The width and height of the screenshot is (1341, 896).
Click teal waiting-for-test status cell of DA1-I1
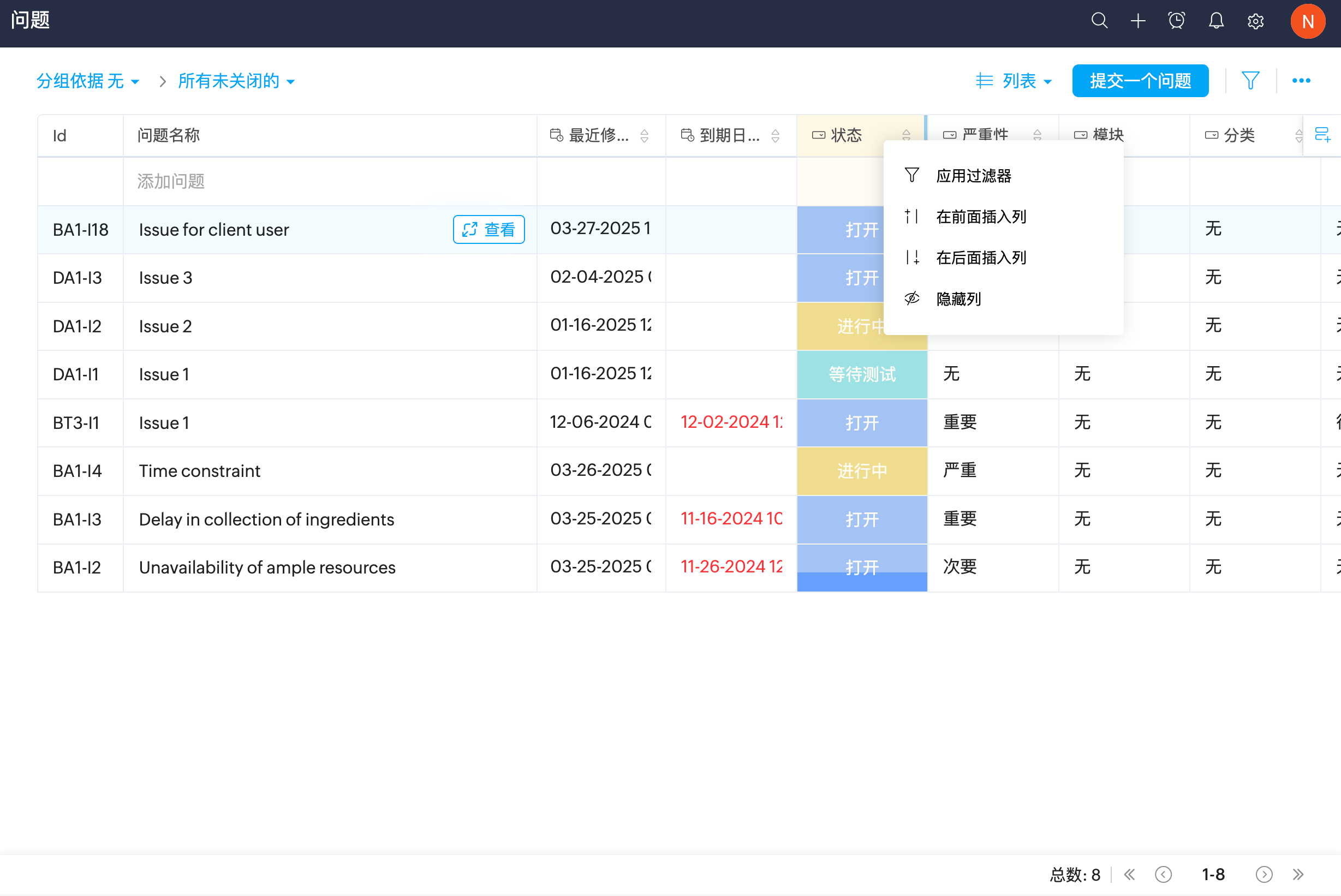click(861, 375)
